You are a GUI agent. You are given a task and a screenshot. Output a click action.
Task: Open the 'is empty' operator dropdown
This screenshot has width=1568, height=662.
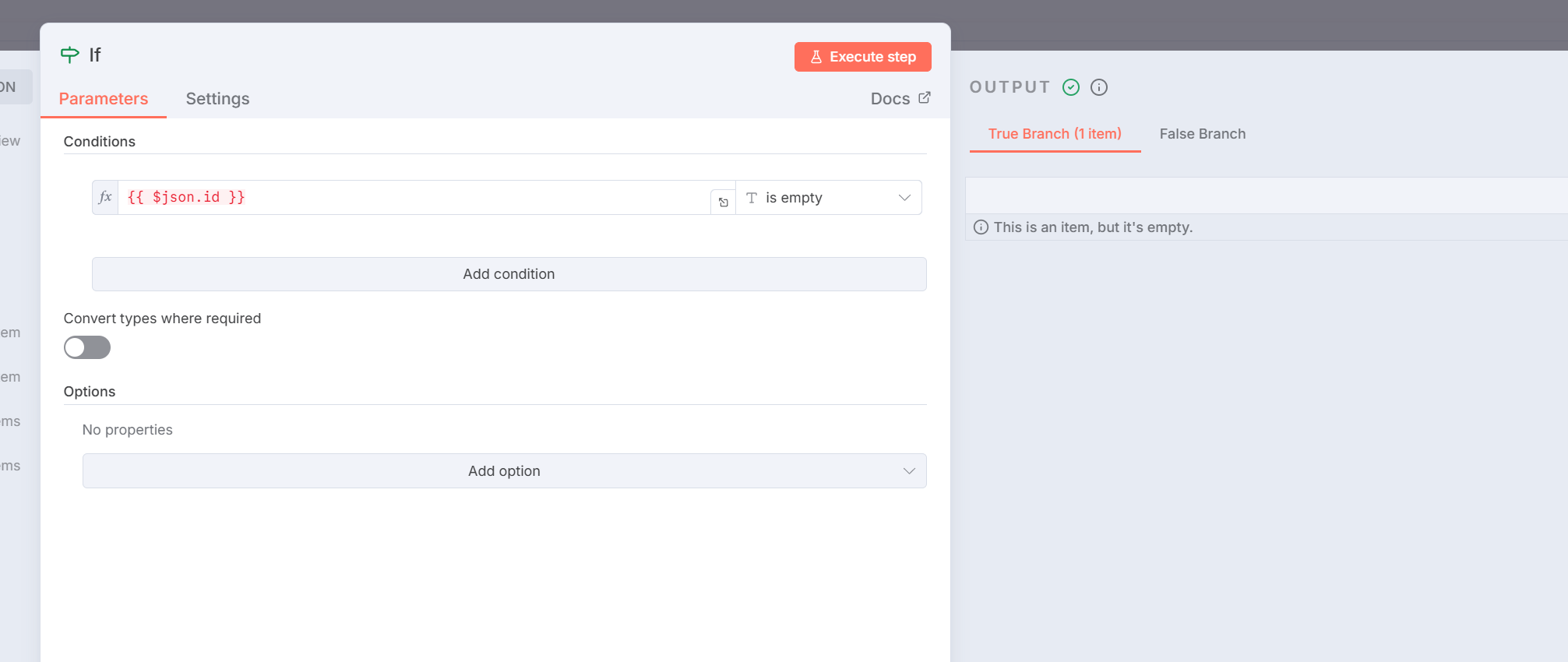click(829, 198)
